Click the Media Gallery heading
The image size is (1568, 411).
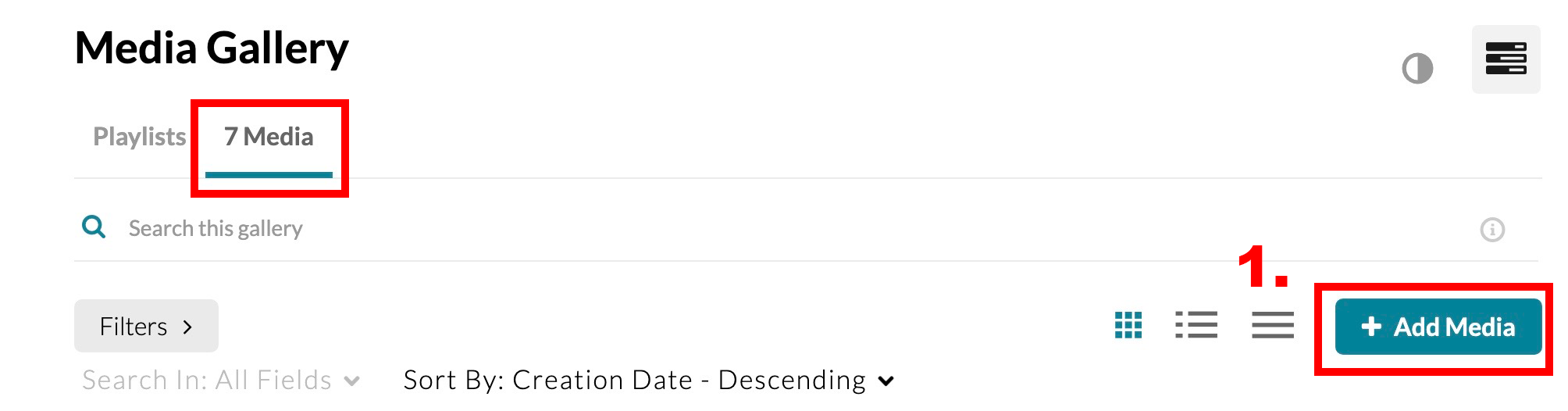pyautogui.click(x=212, y=48)
